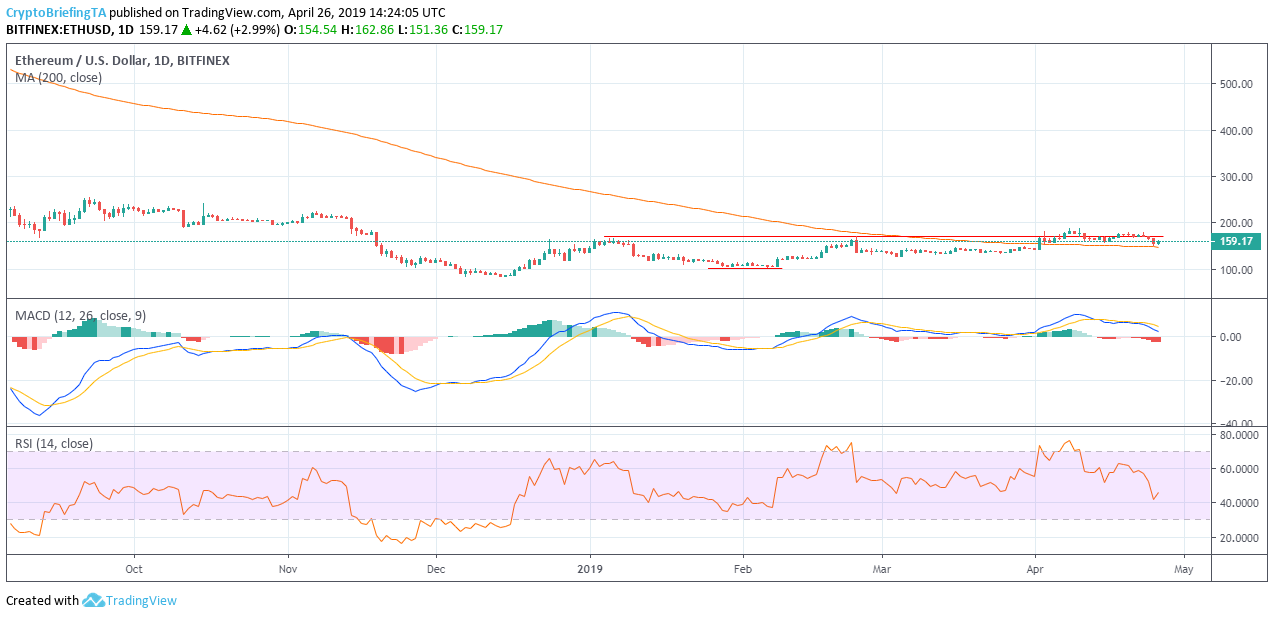Click the TradingView cloud logo icon
This screenshot has height=618, width=1274.
93,600
